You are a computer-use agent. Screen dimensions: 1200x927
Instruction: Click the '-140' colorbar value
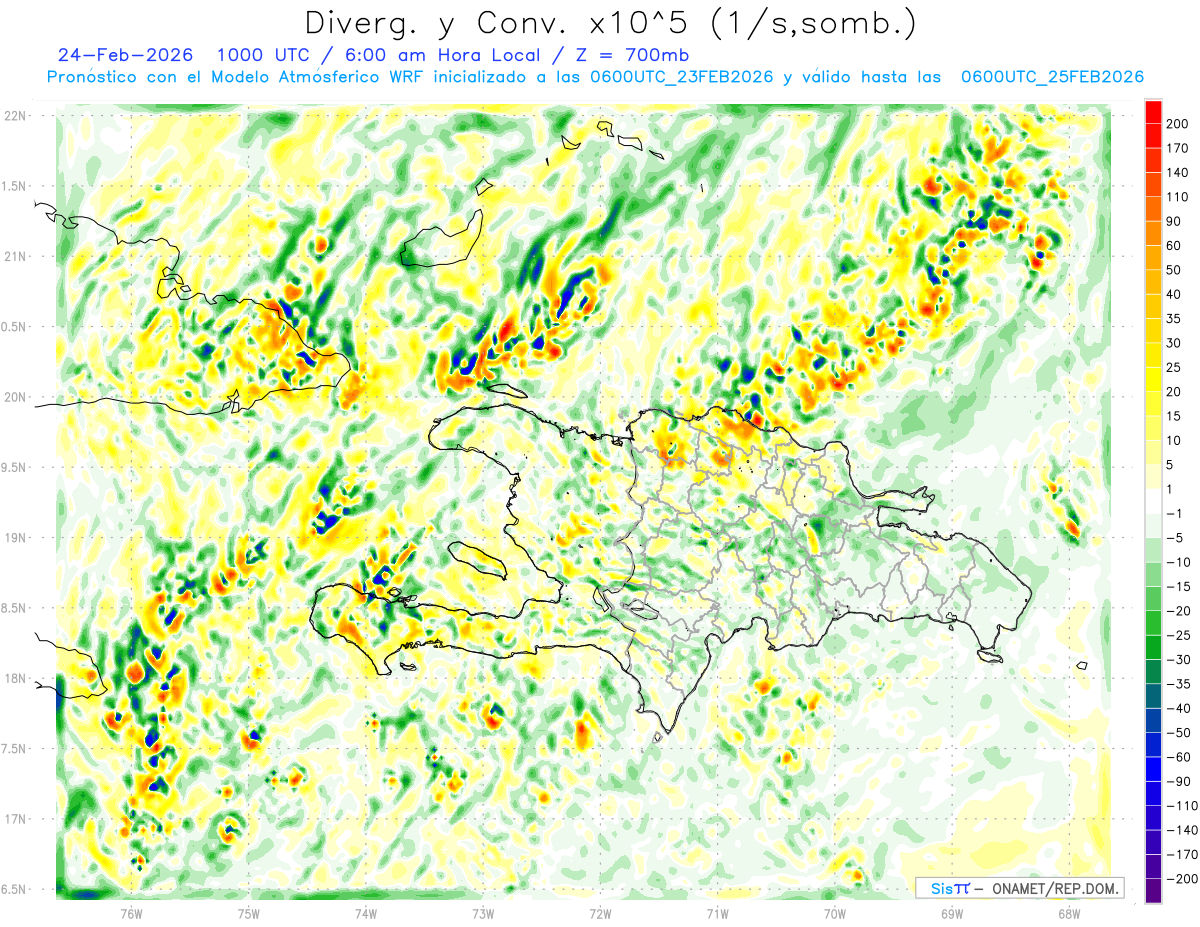(x=1183, y=830)
